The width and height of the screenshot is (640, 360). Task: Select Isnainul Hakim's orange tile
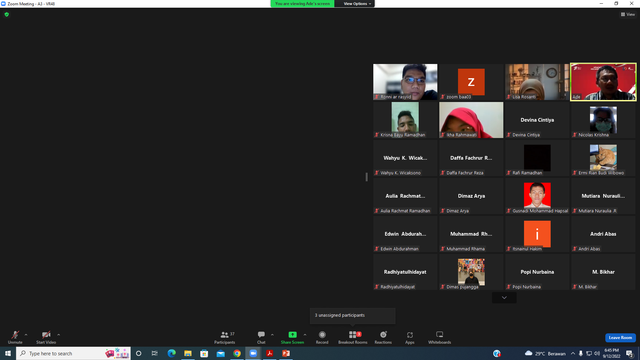point(537,234)
